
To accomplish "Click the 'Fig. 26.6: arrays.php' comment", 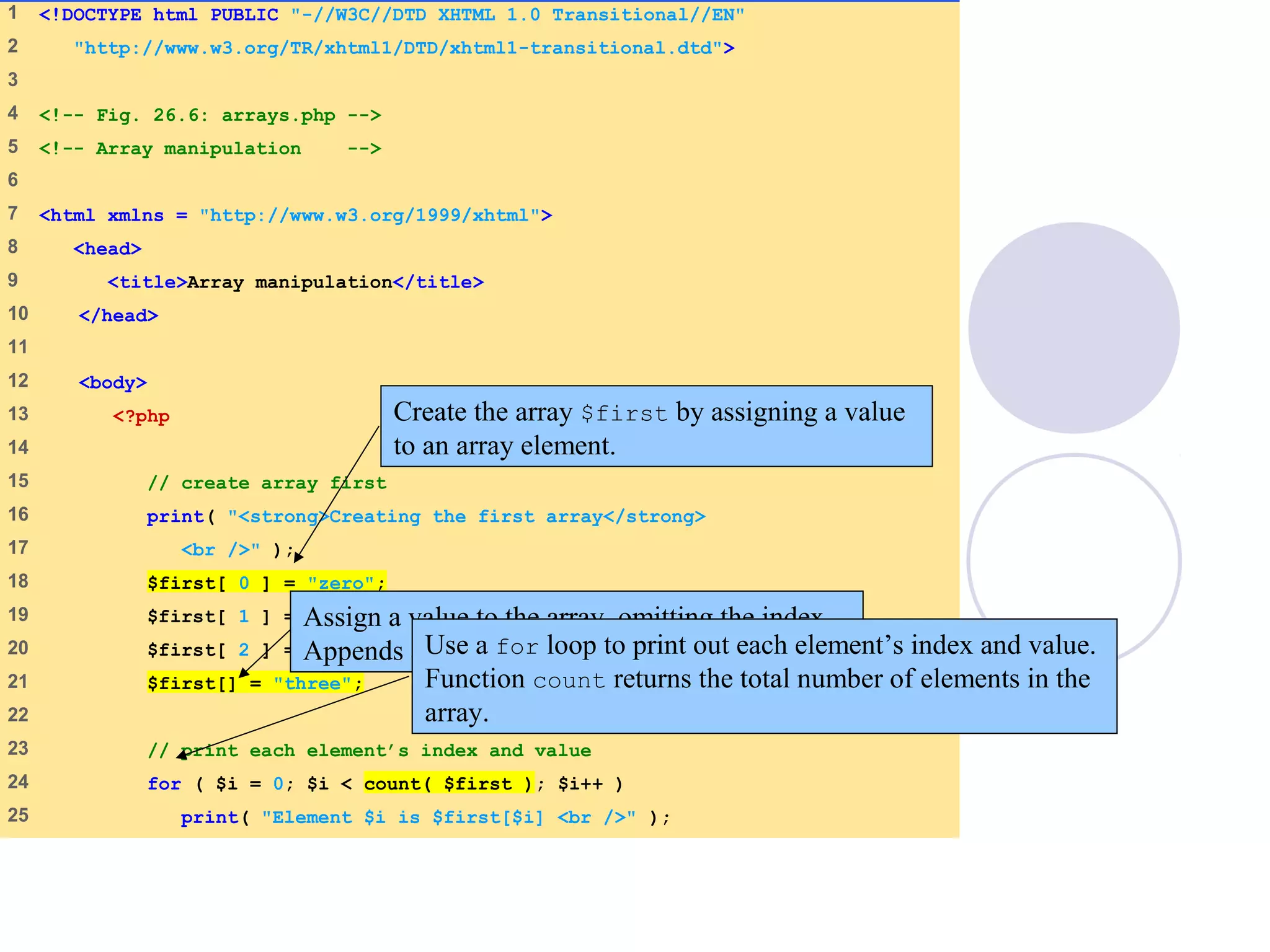I will pyautogui.click(x=210, y=115).
